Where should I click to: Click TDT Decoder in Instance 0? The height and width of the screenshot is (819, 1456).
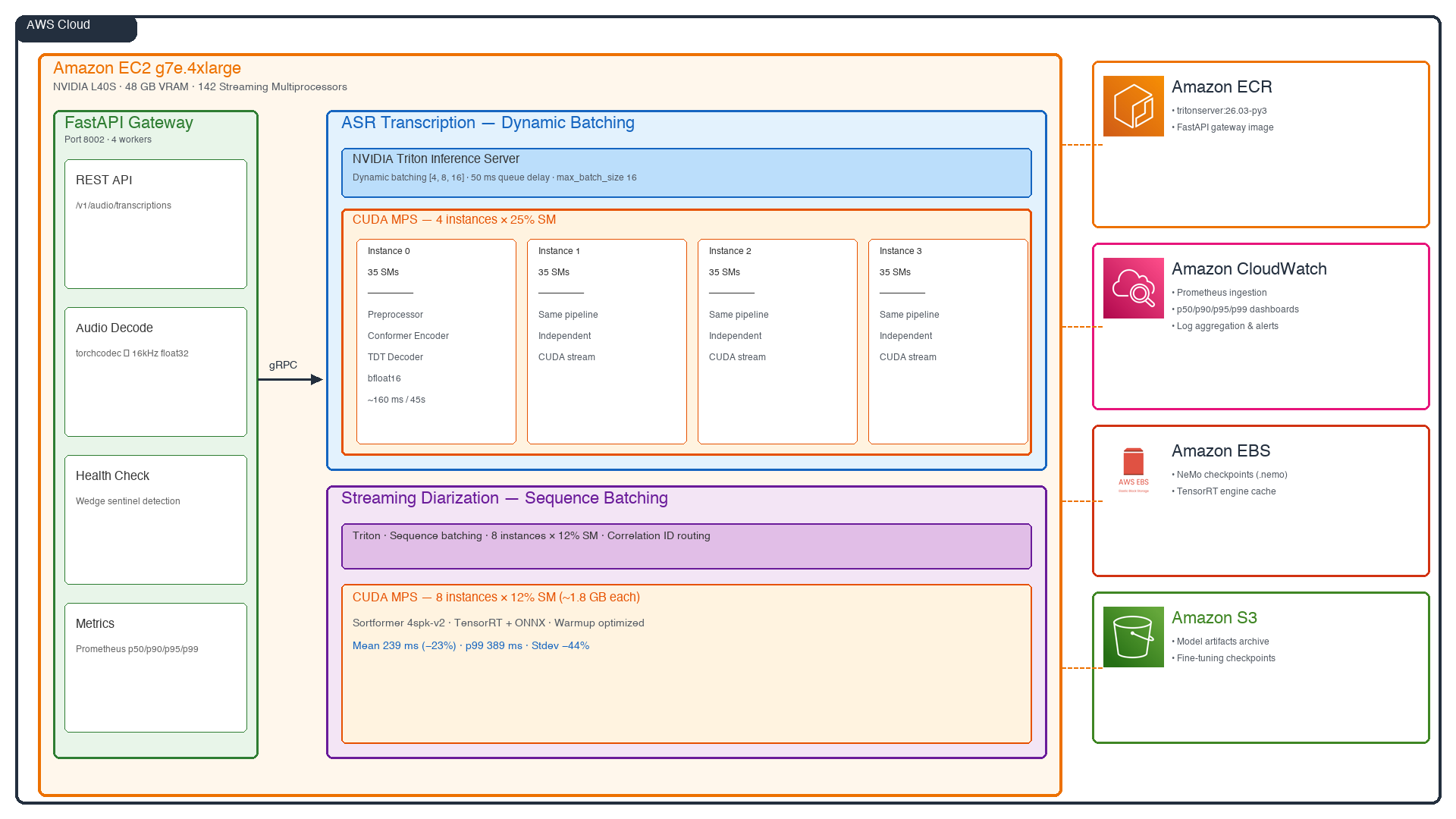click(395, 357)
